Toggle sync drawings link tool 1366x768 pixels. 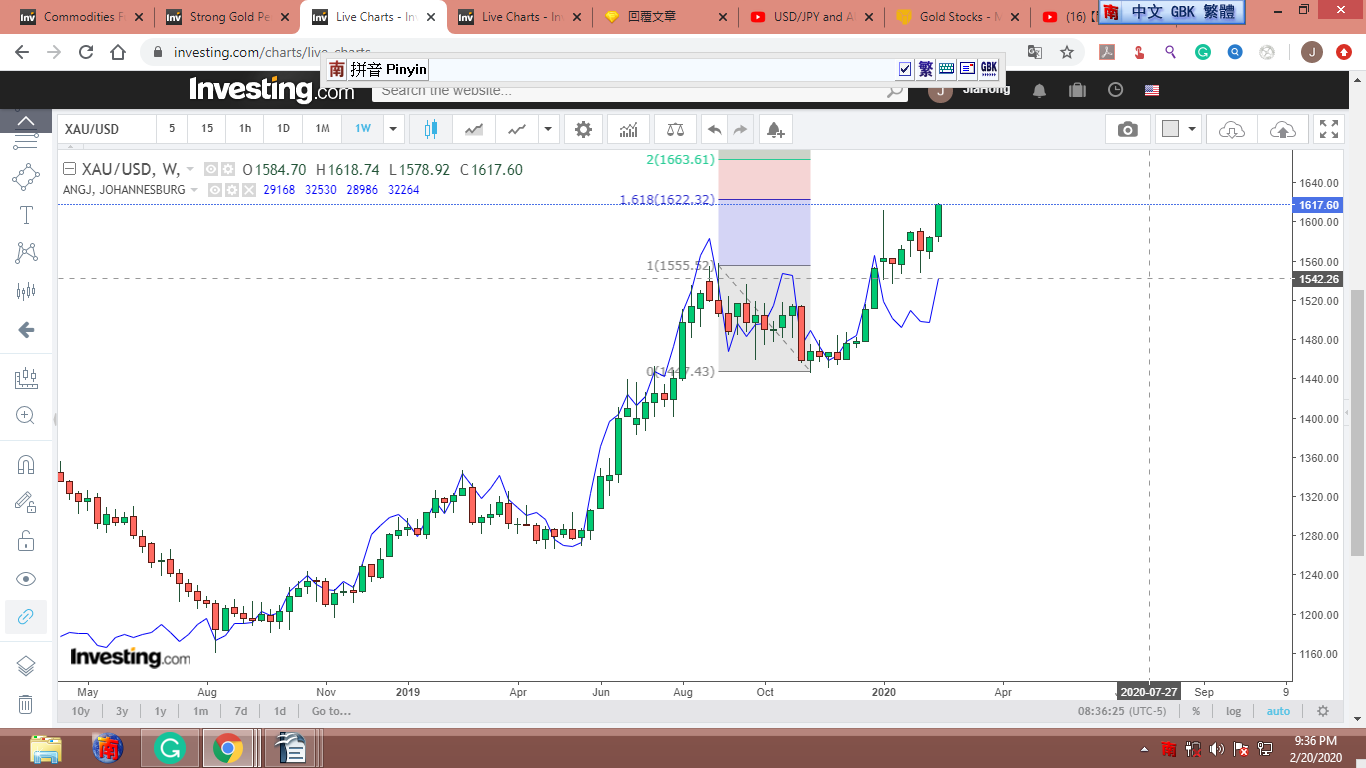coord(26,617)
